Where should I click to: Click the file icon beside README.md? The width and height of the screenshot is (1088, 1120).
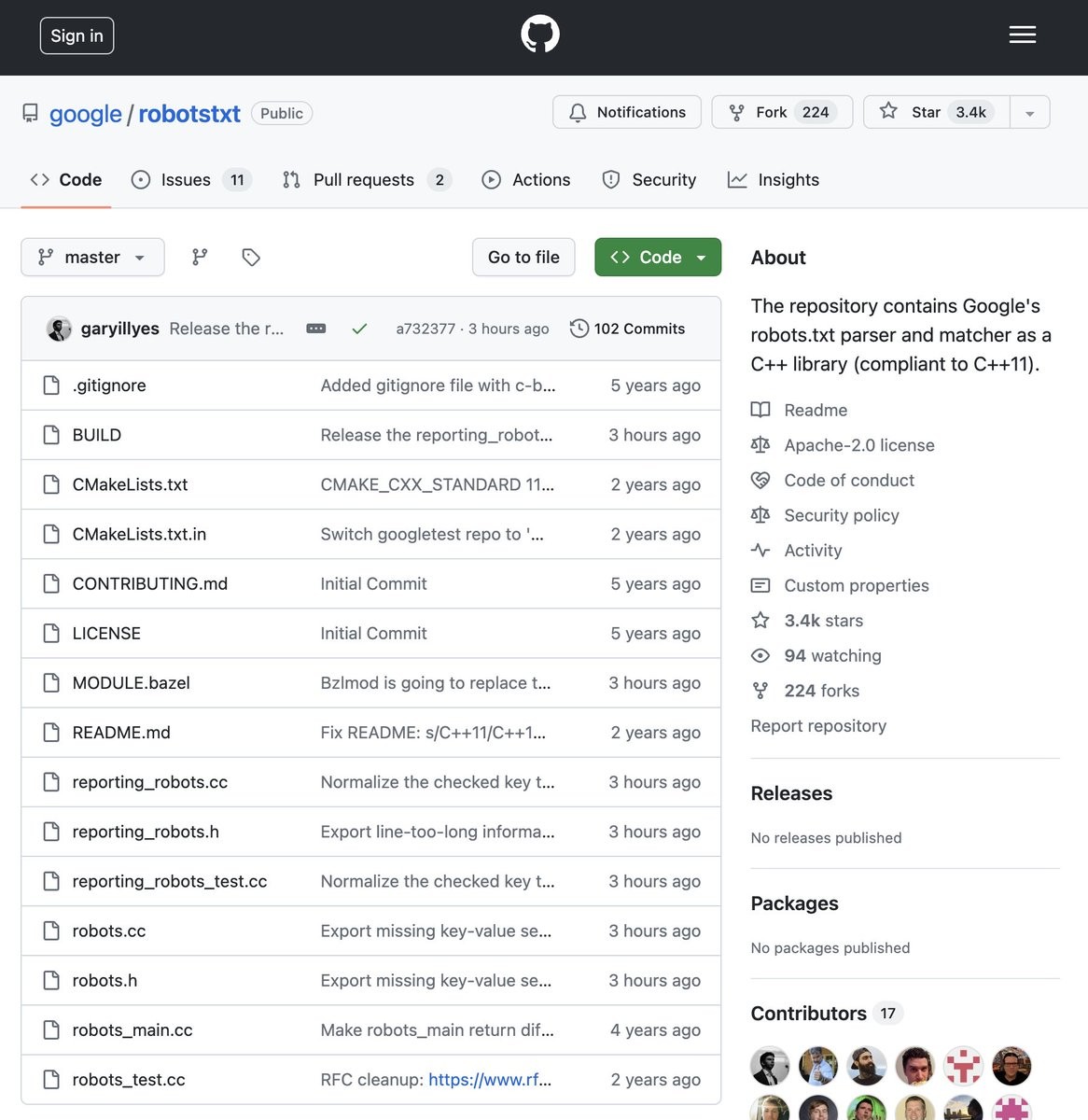point(51,732)
